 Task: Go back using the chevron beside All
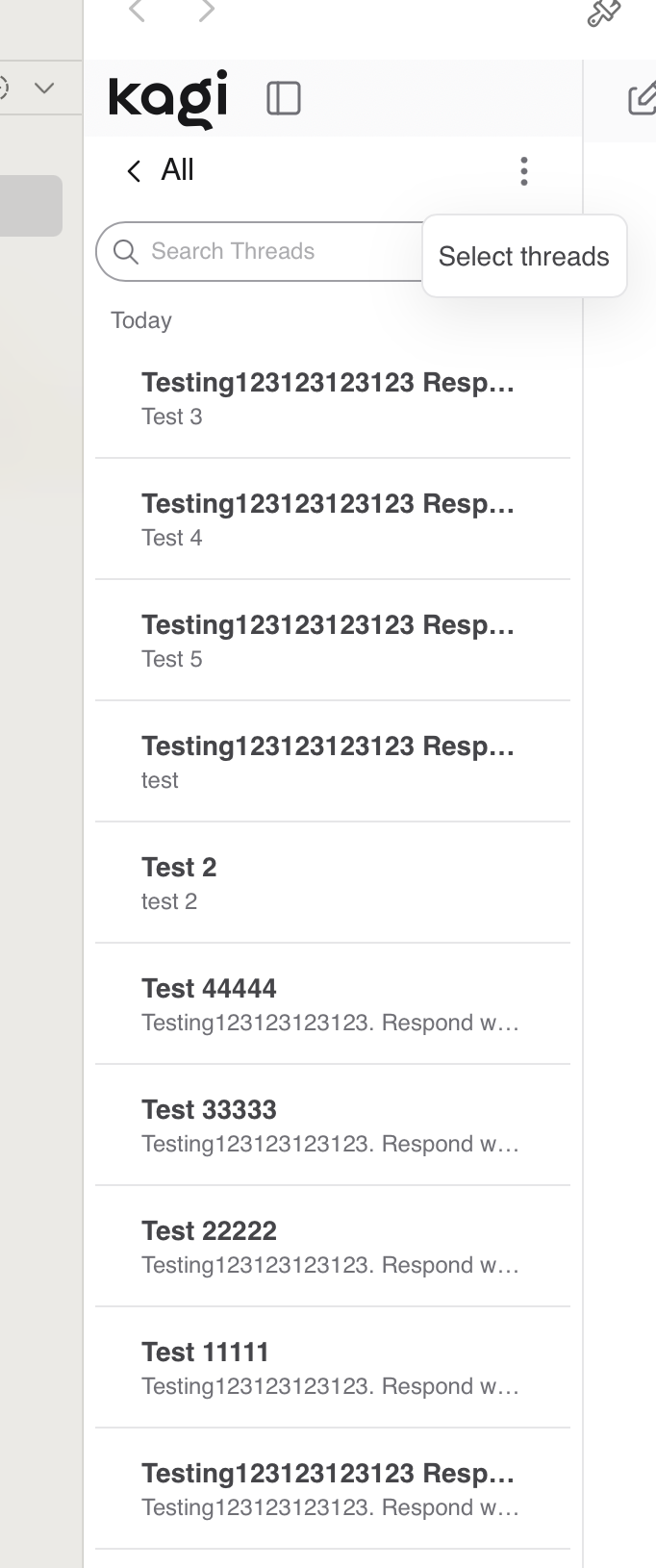coord(134,171)
